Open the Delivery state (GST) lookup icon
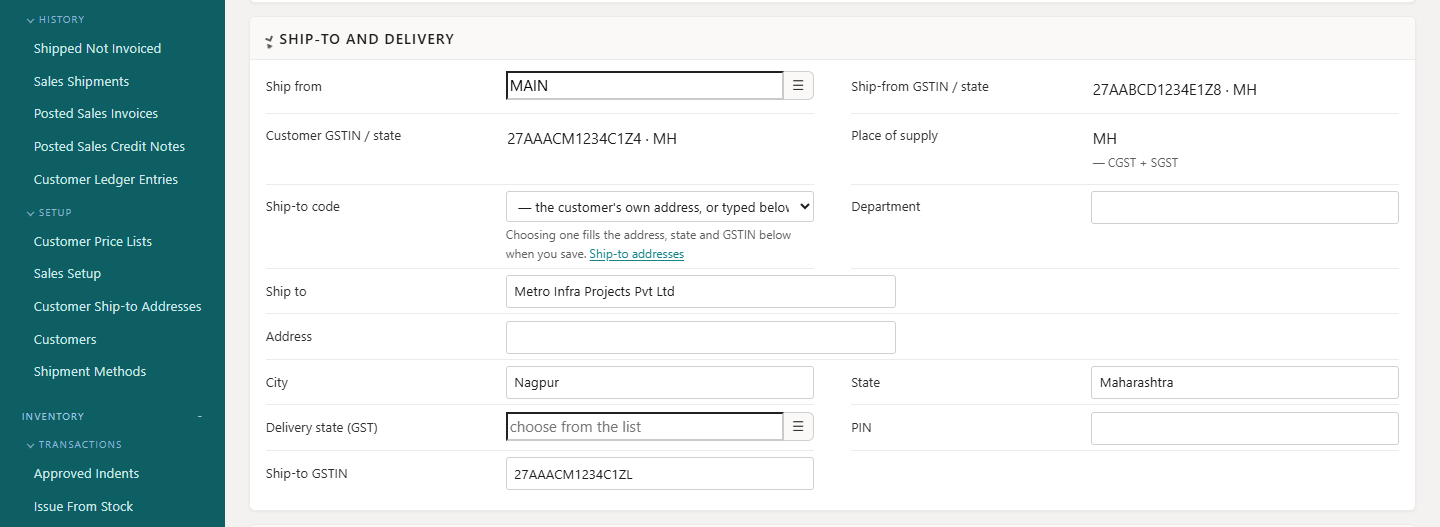This screenshot has height=527, width=1440. (x=798, y=427)
